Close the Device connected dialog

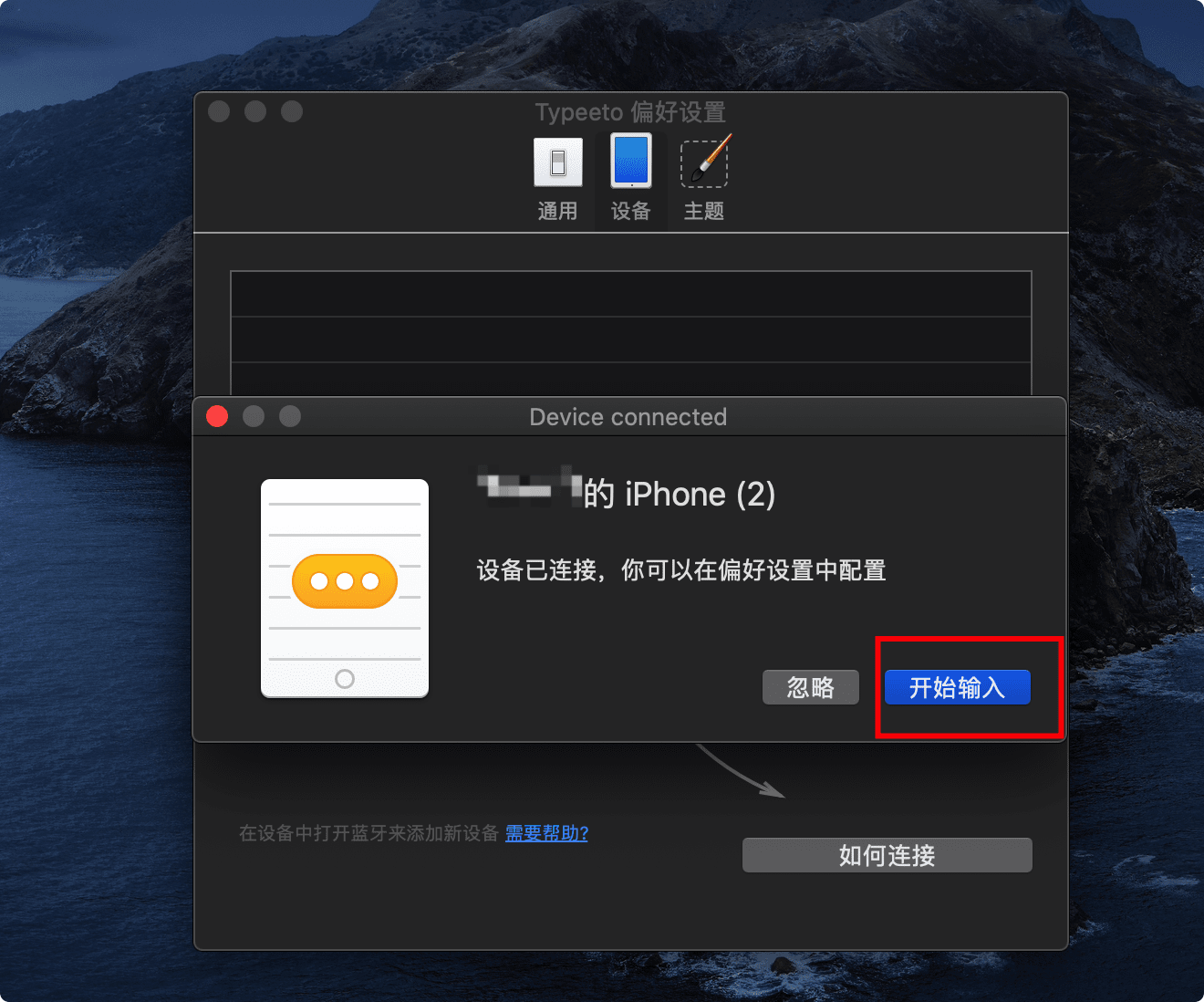(217, 416)
